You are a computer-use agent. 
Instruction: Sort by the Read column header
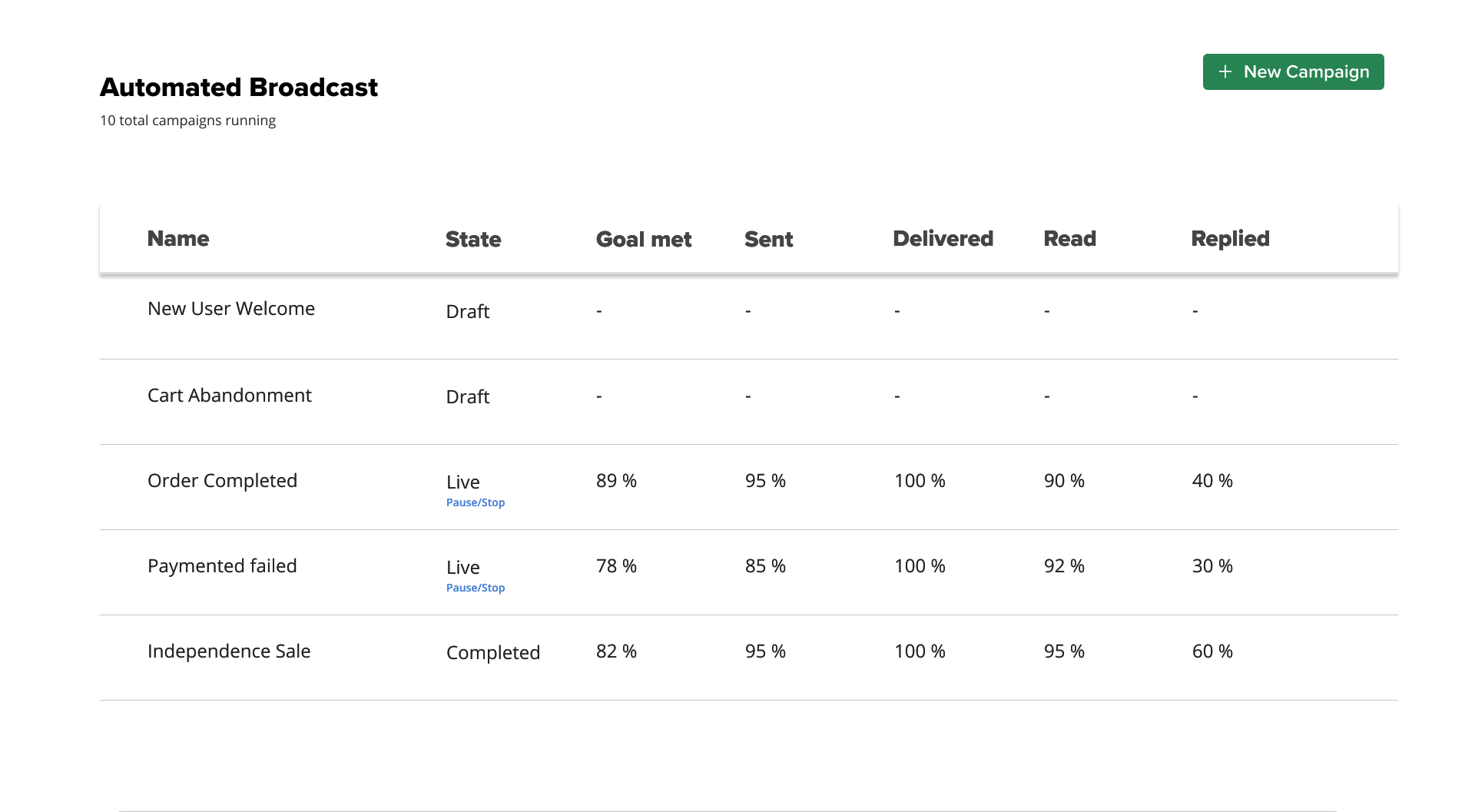point(1069,238)
